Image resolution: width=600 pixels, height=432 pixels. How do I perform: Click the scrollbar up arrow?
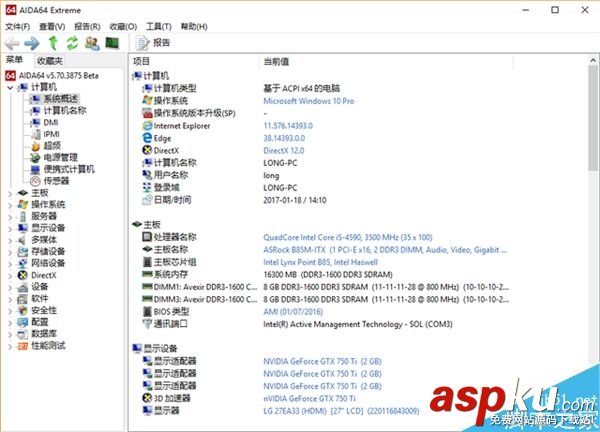click(593, 60)
